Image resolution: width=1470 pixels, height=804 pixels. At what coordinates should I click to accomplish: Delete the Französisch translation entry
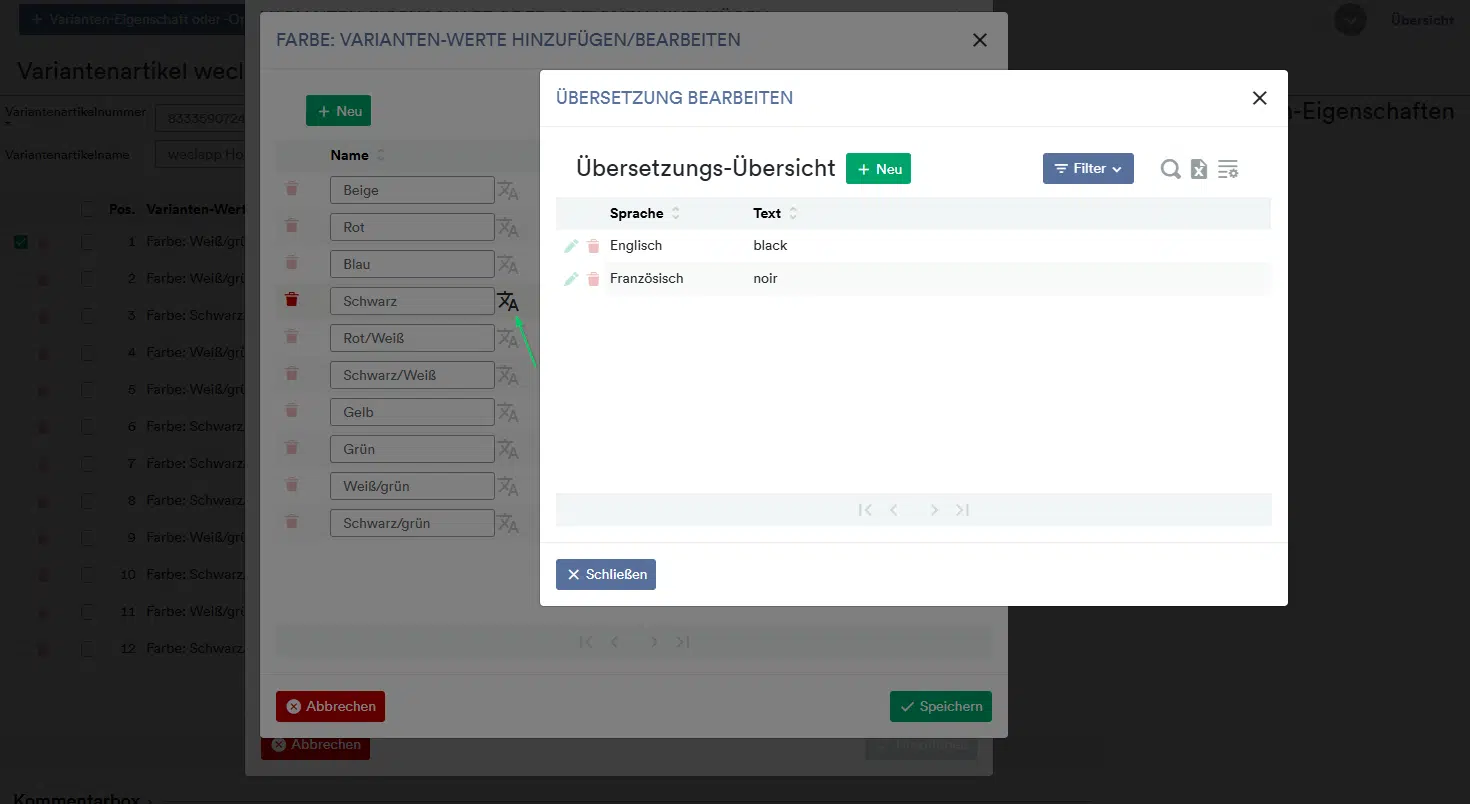tap(593, 279)
